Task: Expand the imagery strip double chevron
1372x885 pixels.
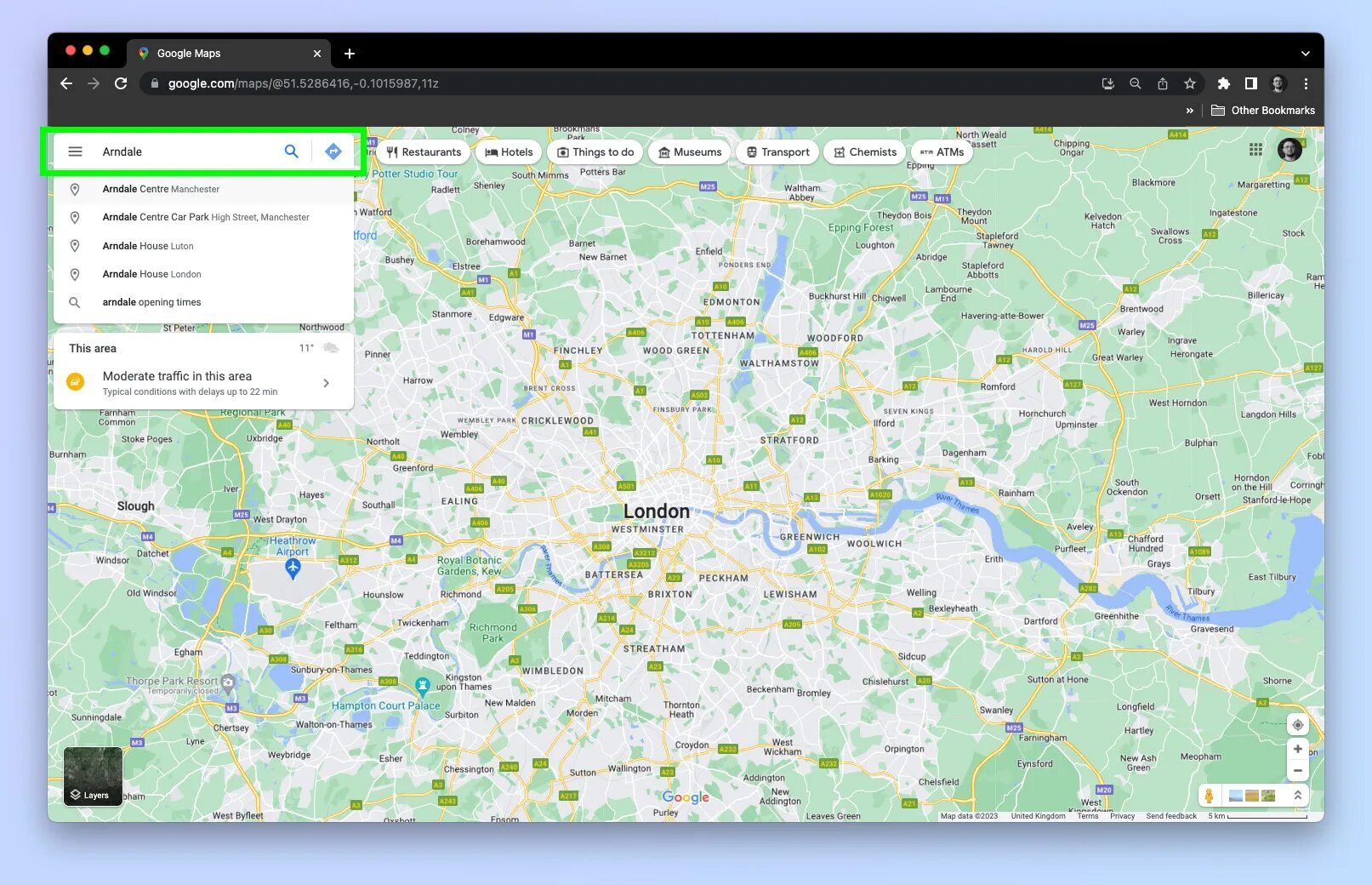Action: click(x=1298, y=796)
